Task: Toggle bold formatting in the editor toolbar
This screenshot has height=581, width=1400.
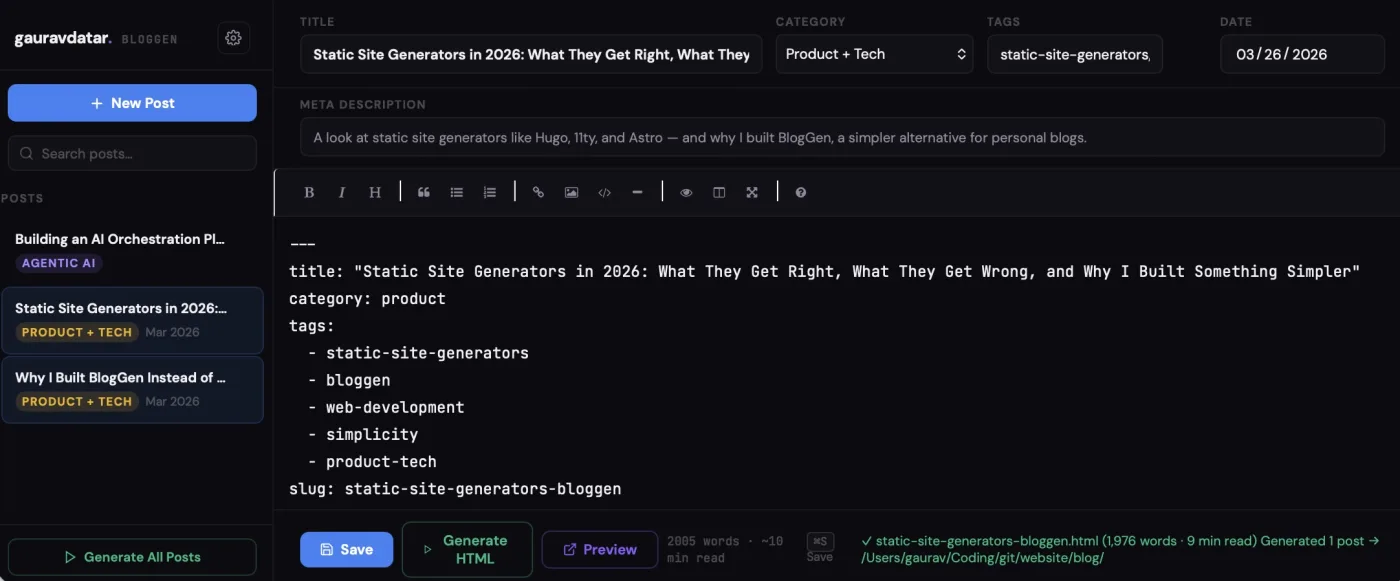Action: tap(309, 191)
